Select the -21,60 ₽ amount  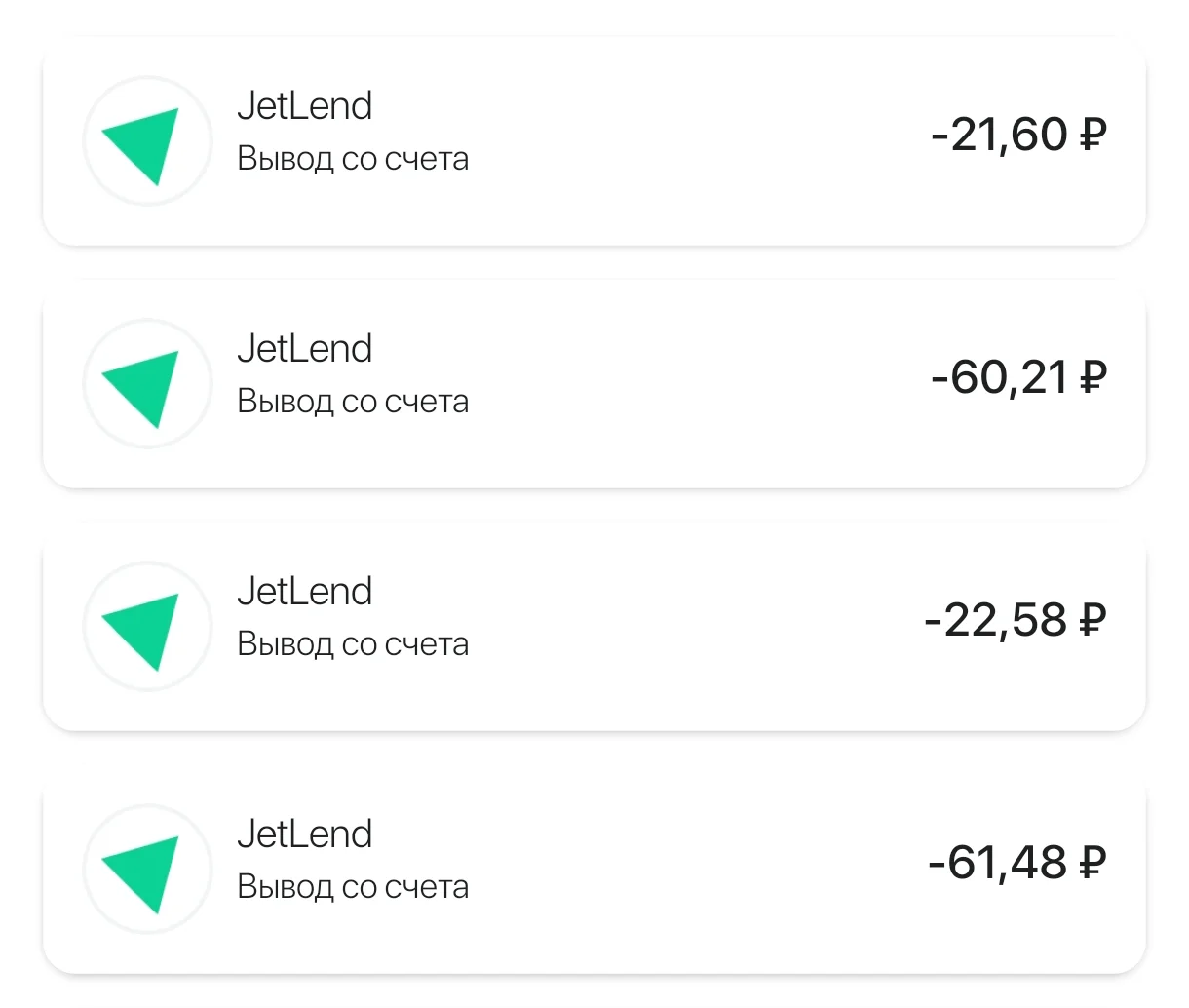tap(1018, 134)
